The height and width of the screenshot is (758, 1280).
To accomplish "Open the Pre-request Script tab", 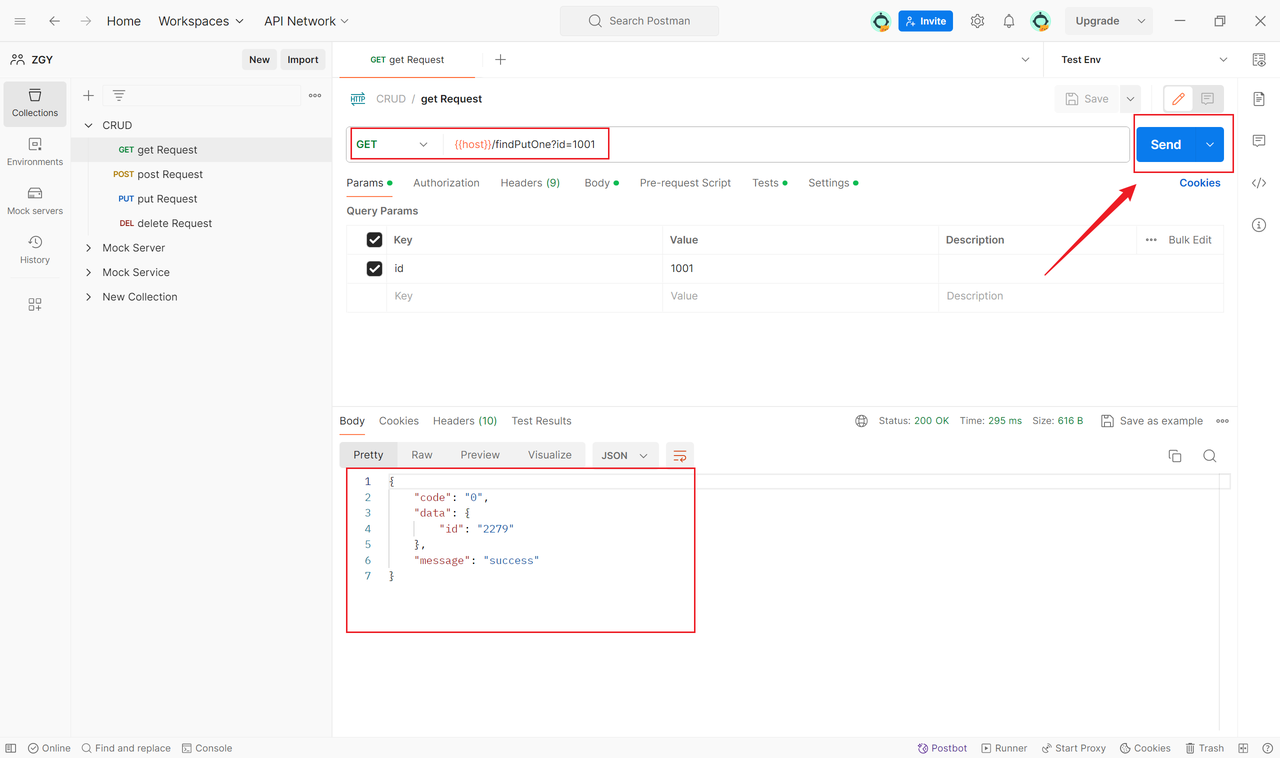I will tap(685, 183).
